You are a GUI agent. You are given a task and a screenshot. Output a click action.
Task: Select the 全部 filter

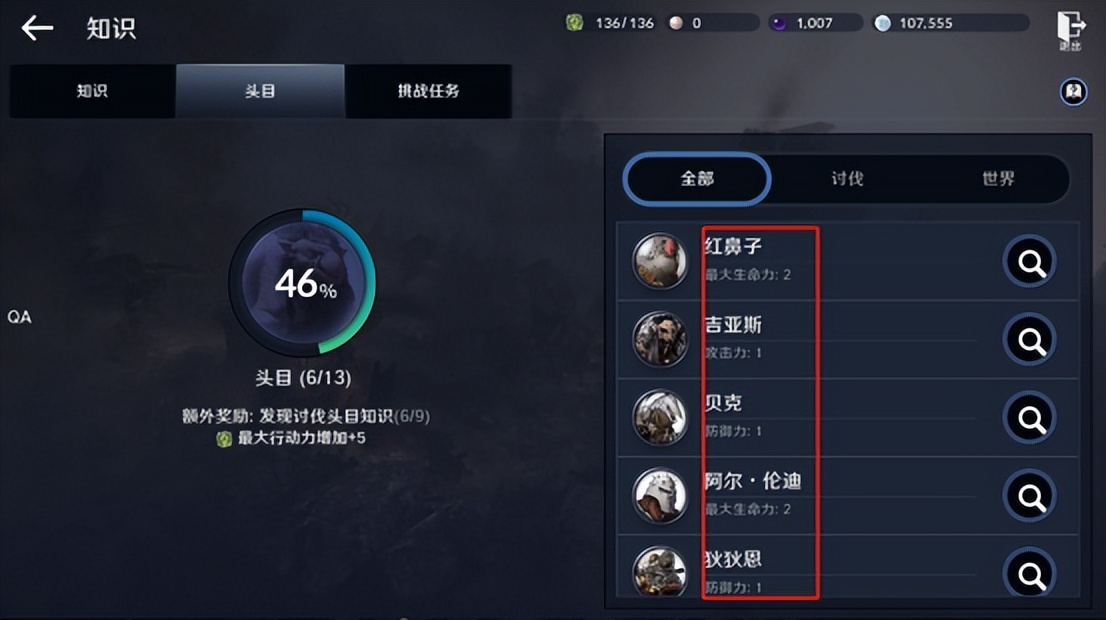tap(697, 178)
